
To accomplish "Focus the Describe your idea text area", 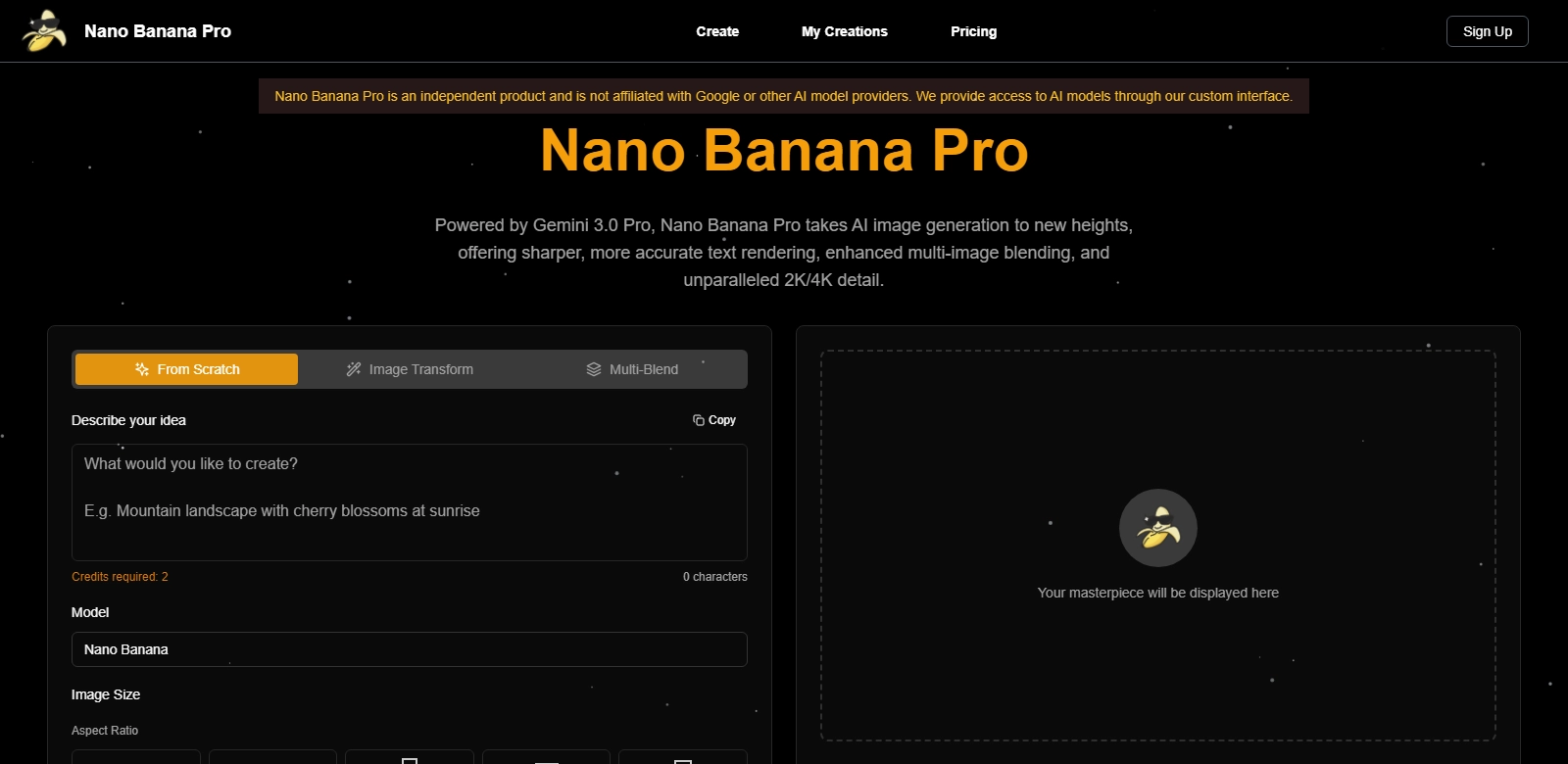I will click(410, 502).
